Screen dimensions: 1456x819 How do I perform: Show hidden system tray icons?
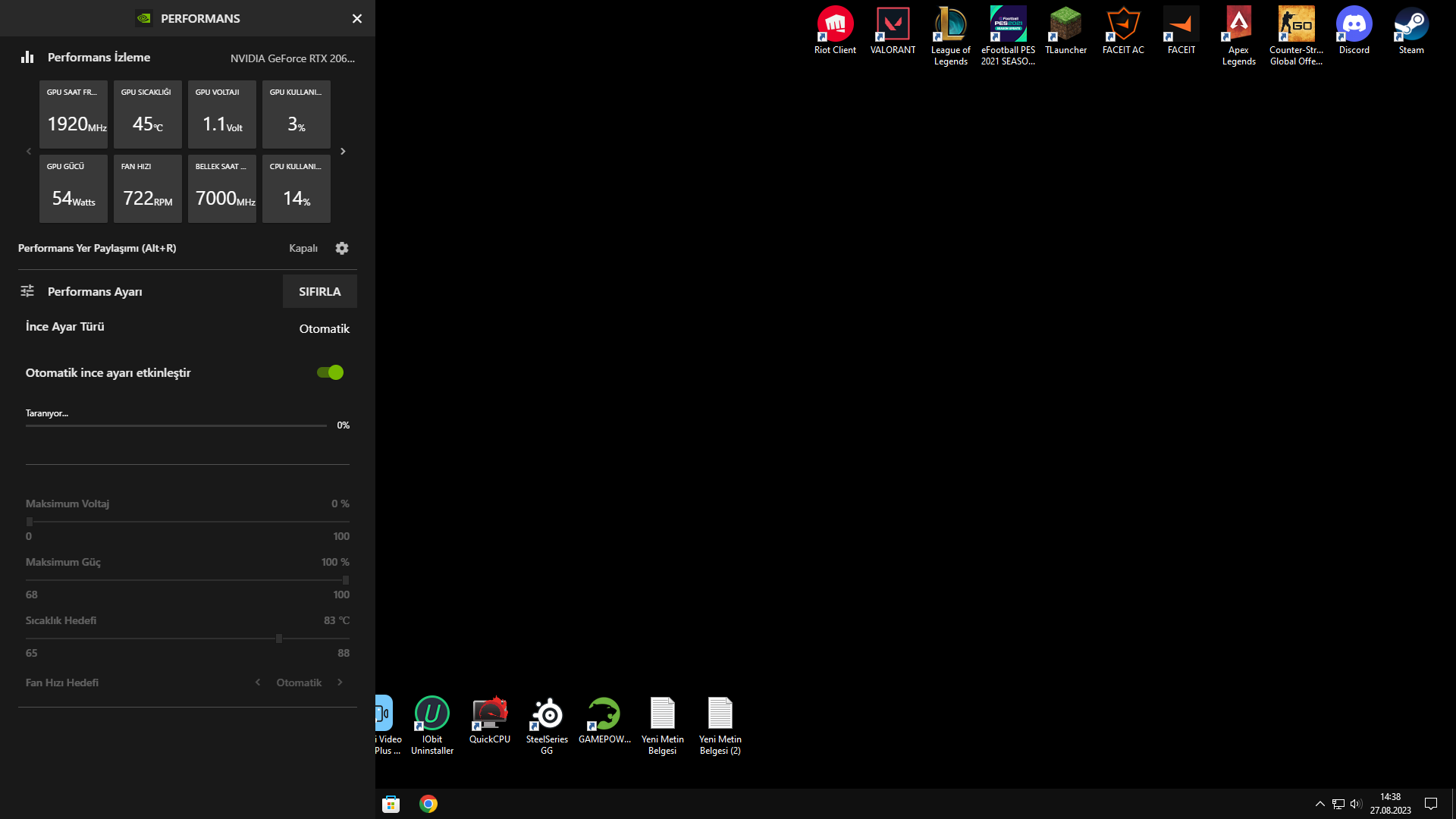click(1319, 804)
